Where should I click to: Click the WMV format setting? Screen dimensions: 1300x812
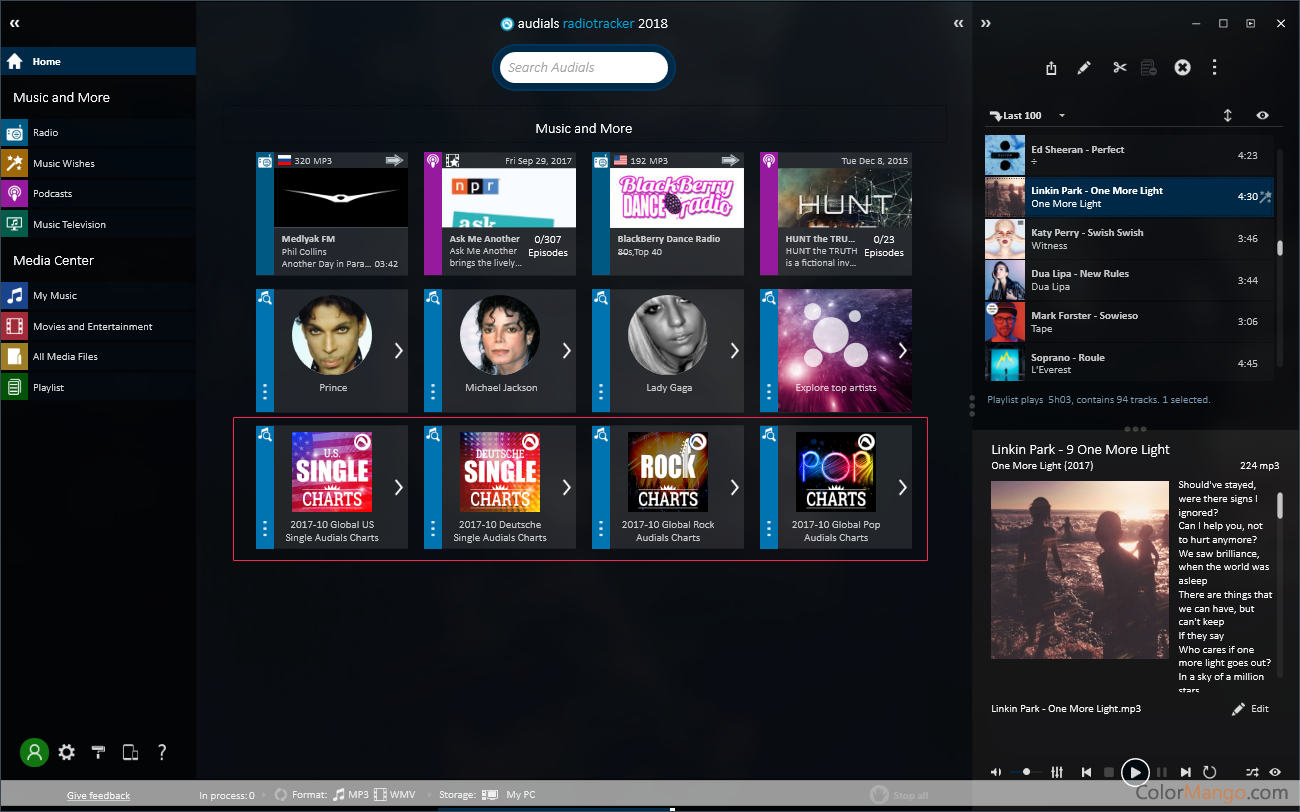pyautogui.click(x=394, y=795)
